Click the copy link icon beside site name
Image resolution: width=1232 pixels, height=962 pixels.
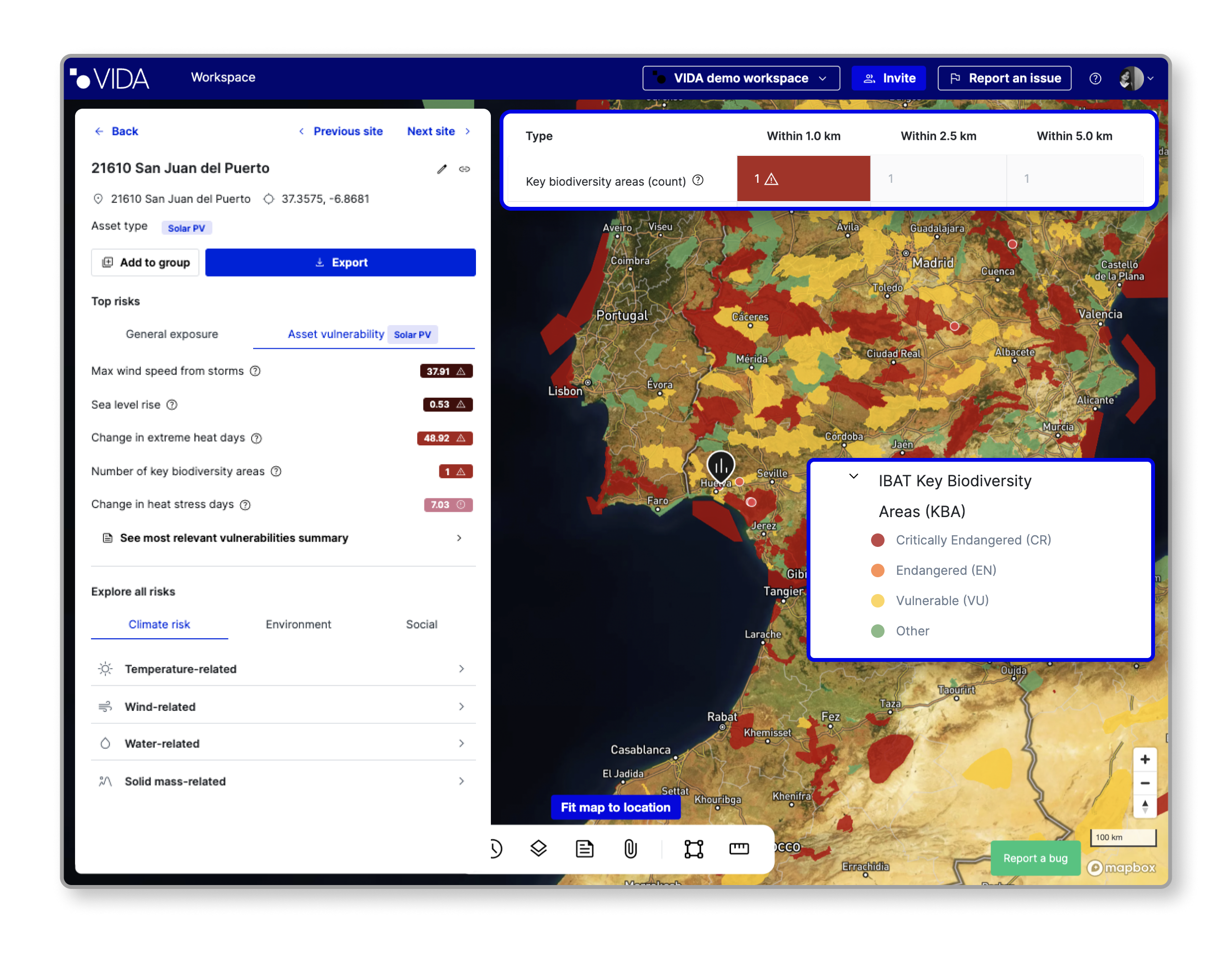(x=464, y=169)
